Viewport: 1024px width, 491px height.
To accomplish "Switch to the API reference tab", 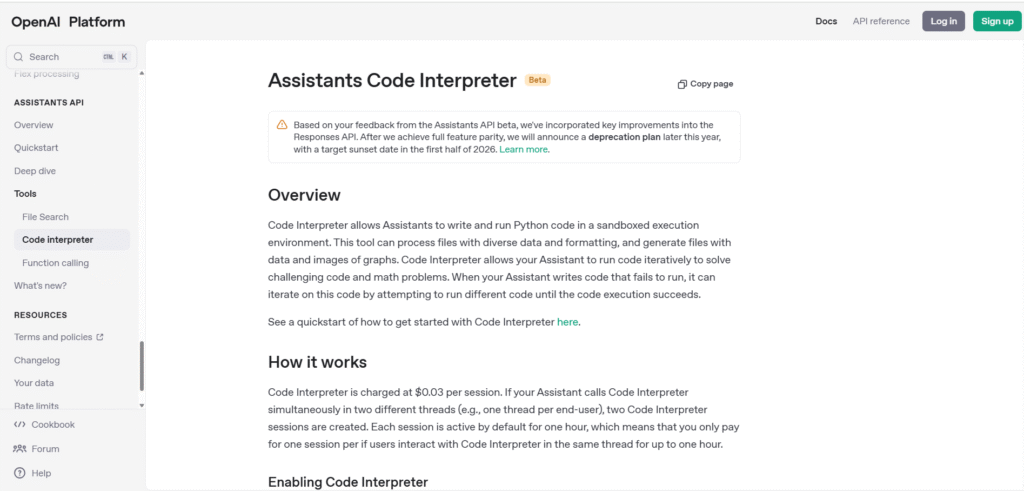I will point(881,22).
